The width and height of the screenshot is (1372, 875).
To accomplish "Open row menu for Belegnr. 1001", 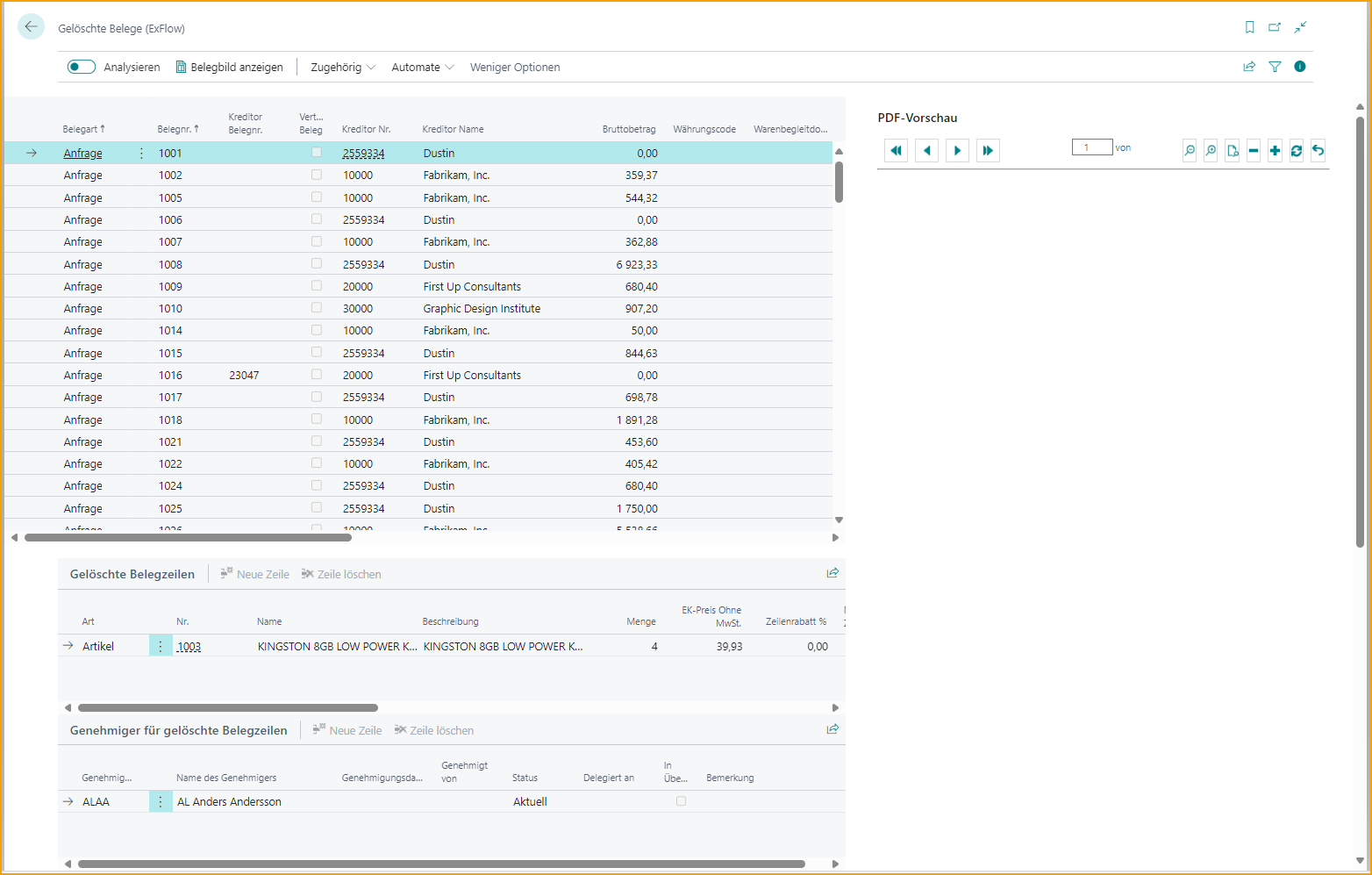I will click(141, 153).
